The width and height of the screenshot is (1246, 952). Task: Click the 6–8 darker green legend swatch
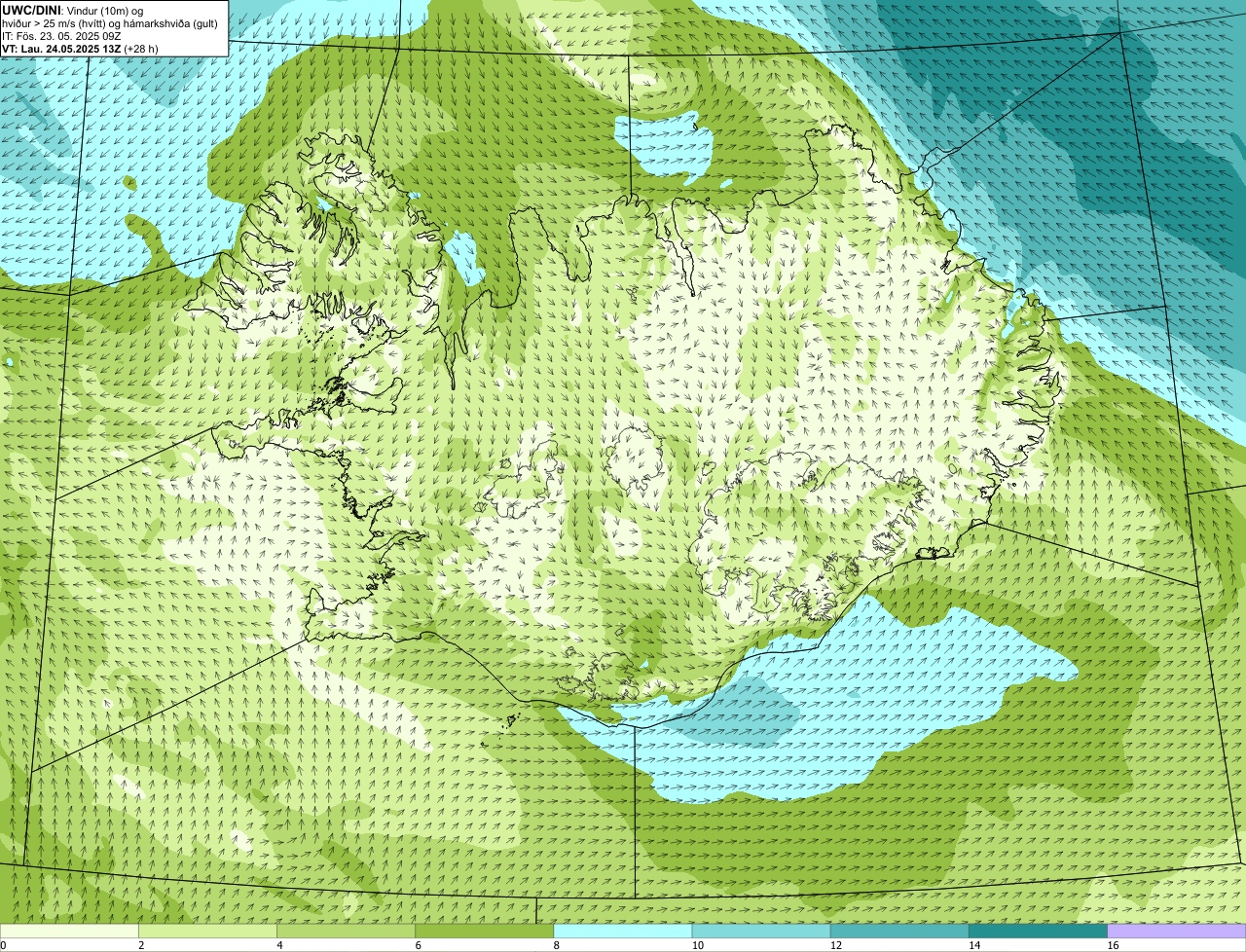coord(485,932)
